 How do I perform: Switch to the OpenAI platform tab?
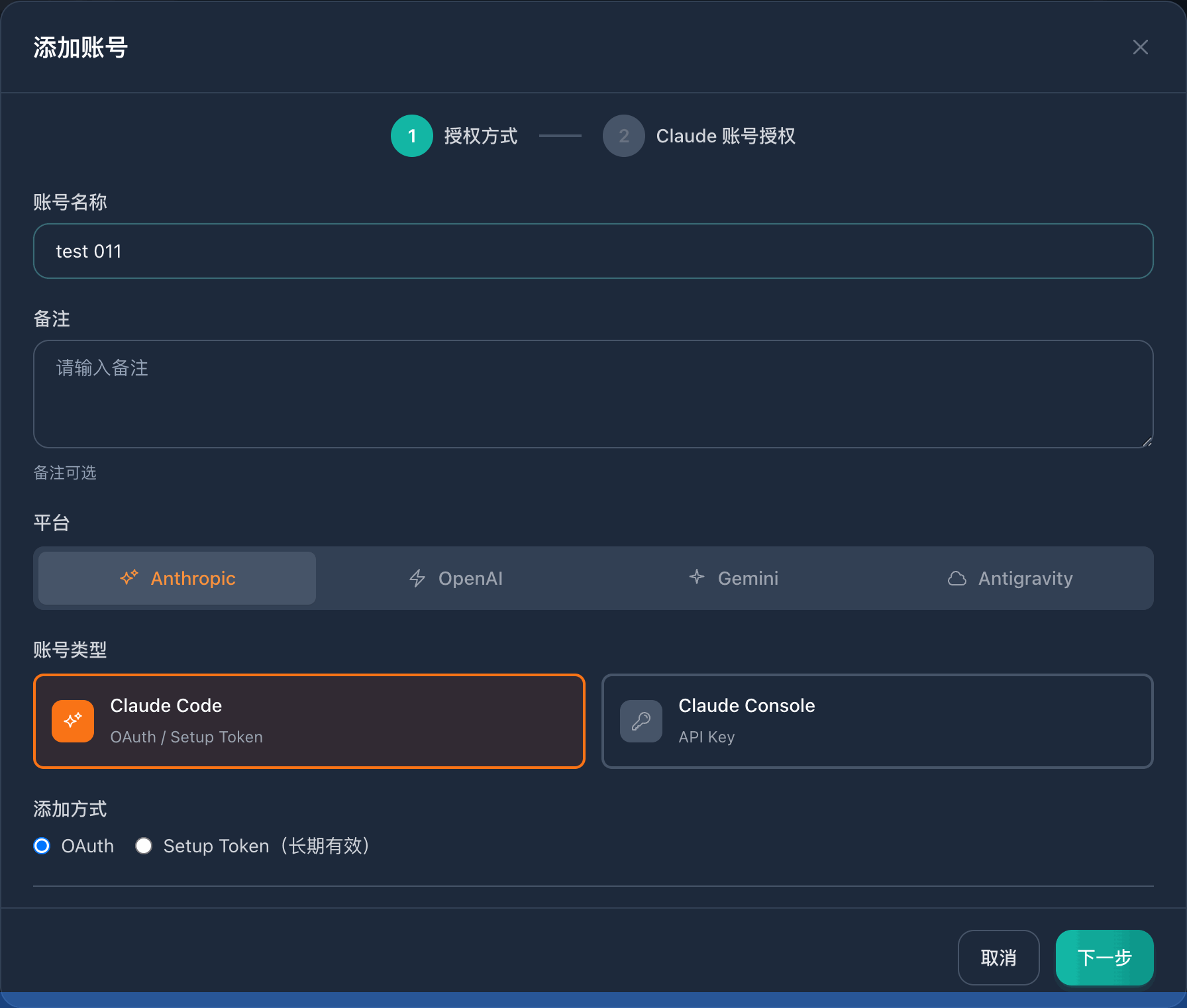tap(456, 578)
